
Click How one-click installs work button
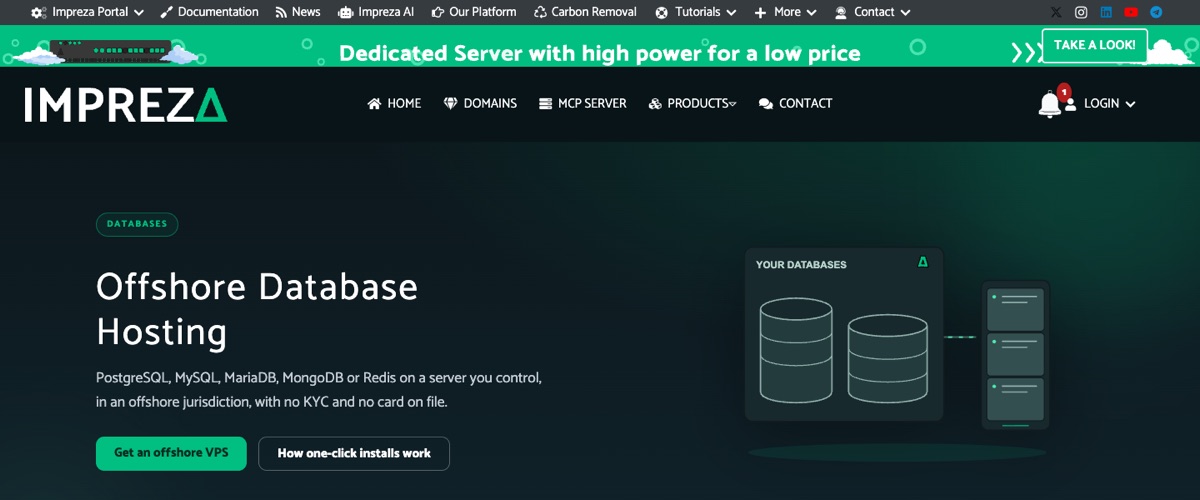coord(354,453)
